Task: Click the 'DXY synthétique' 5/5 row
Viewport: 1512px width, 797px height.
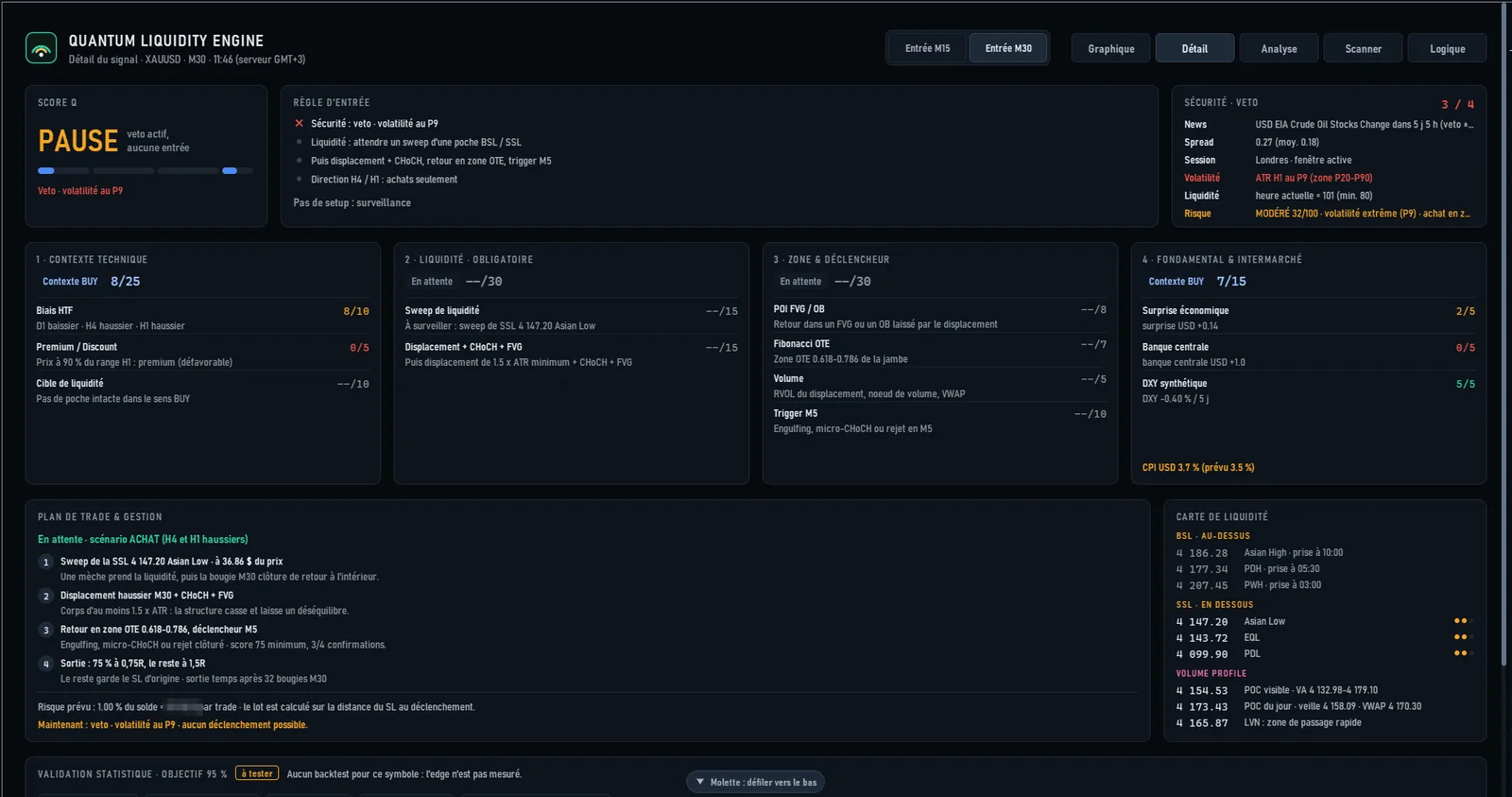Action: click(x=1308, y=390)
